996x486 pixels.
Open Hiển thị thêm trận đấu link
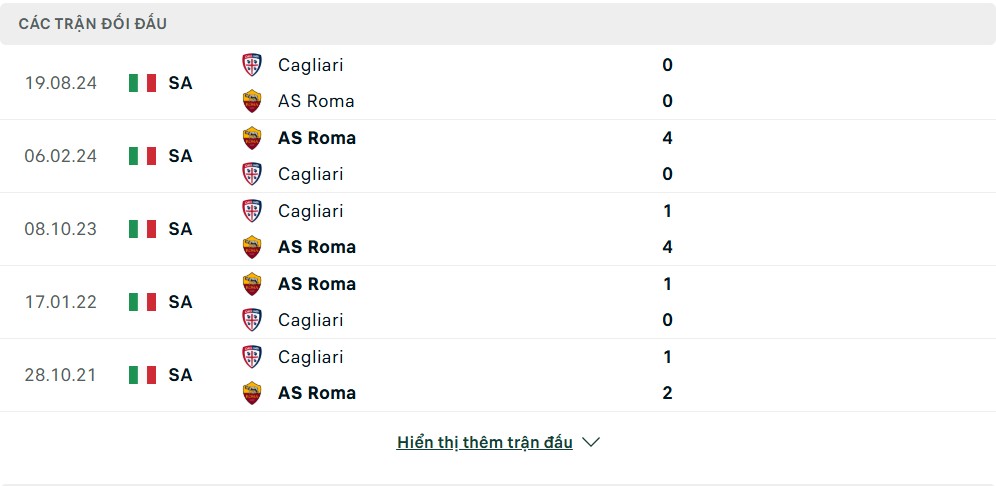[x=485, y=442]
